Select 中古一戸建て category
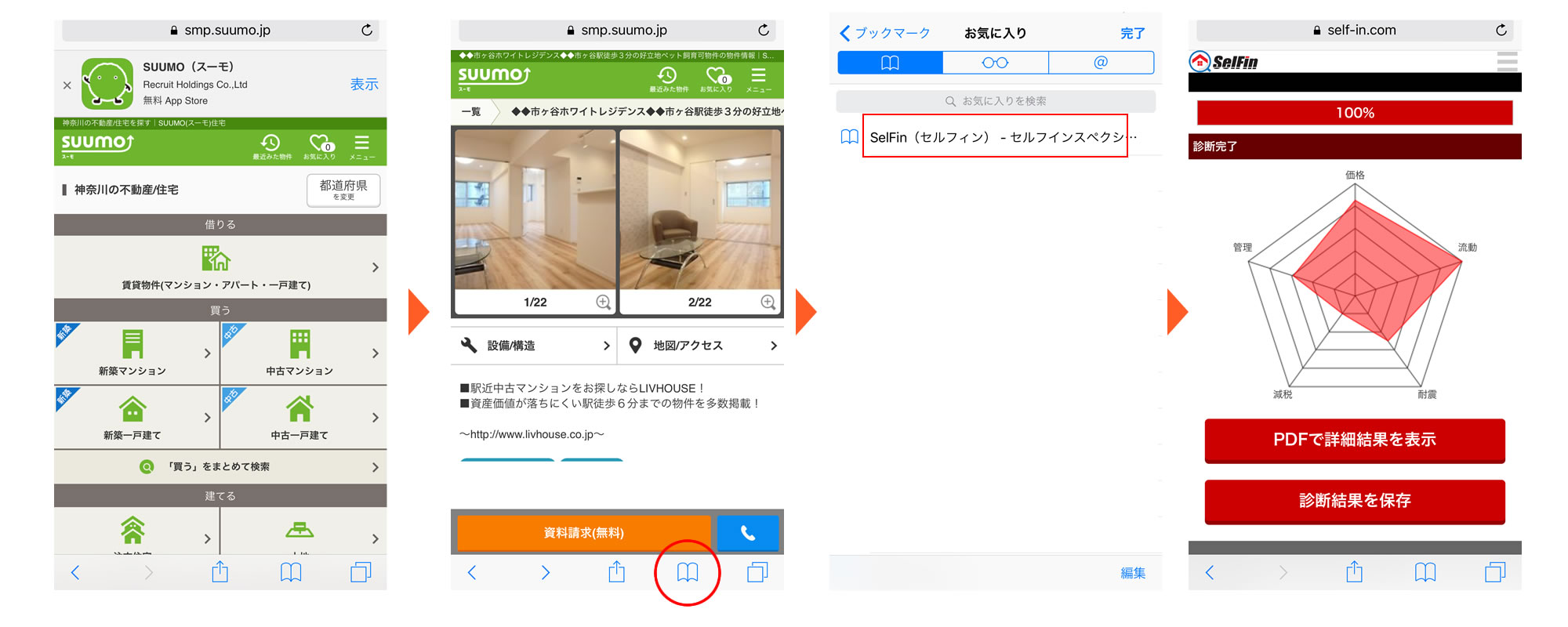The height and width of the screenshot is (627, 1568). click(304, 417)
